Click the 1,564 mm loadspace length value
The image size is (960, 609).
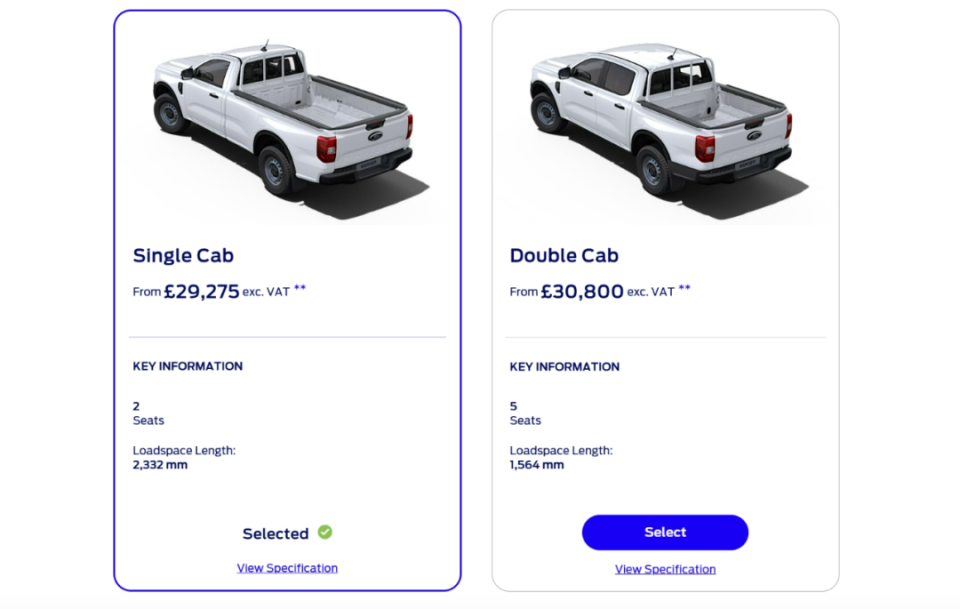[x=537, y=465]
